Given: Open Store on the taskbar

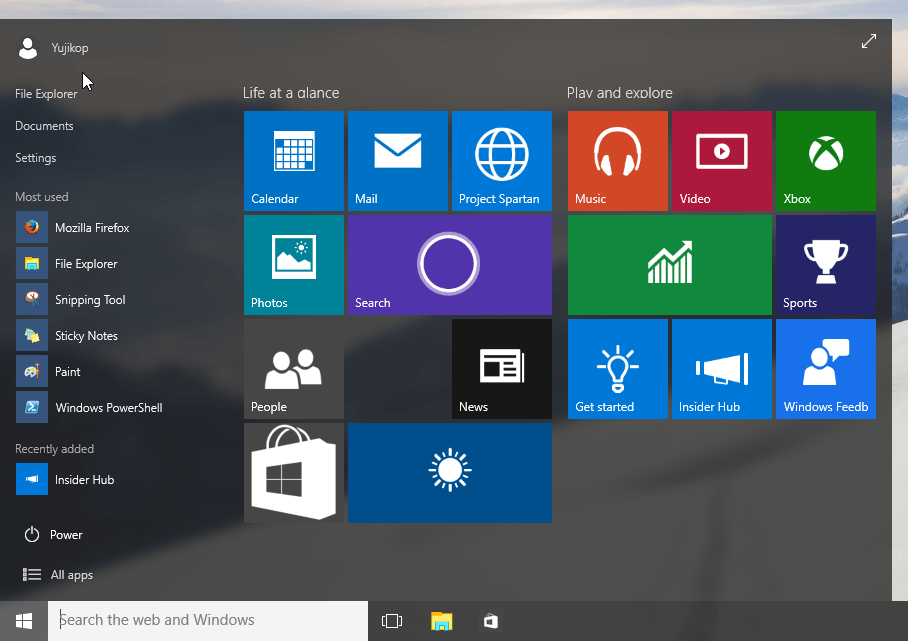Looking at the screenshot, I should 490,621.
